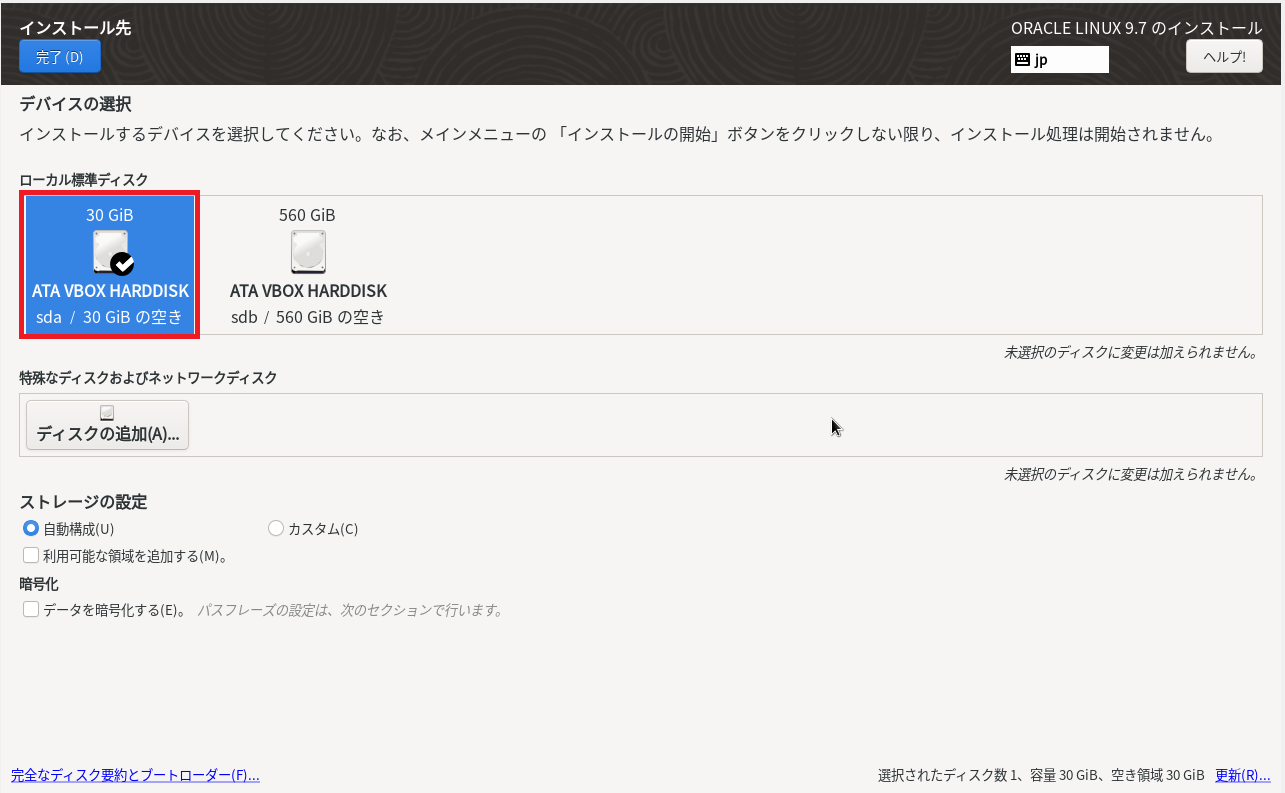Viewport: 1285px width, 793px height.
Task: Select the 560 GiB sdb hard disk icon
Action: click(308, 251)
